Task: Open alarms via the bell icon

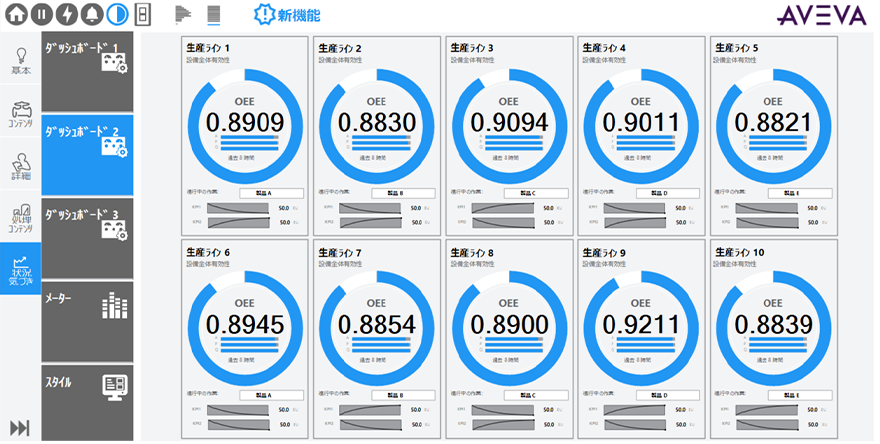Action: (91, 14)
